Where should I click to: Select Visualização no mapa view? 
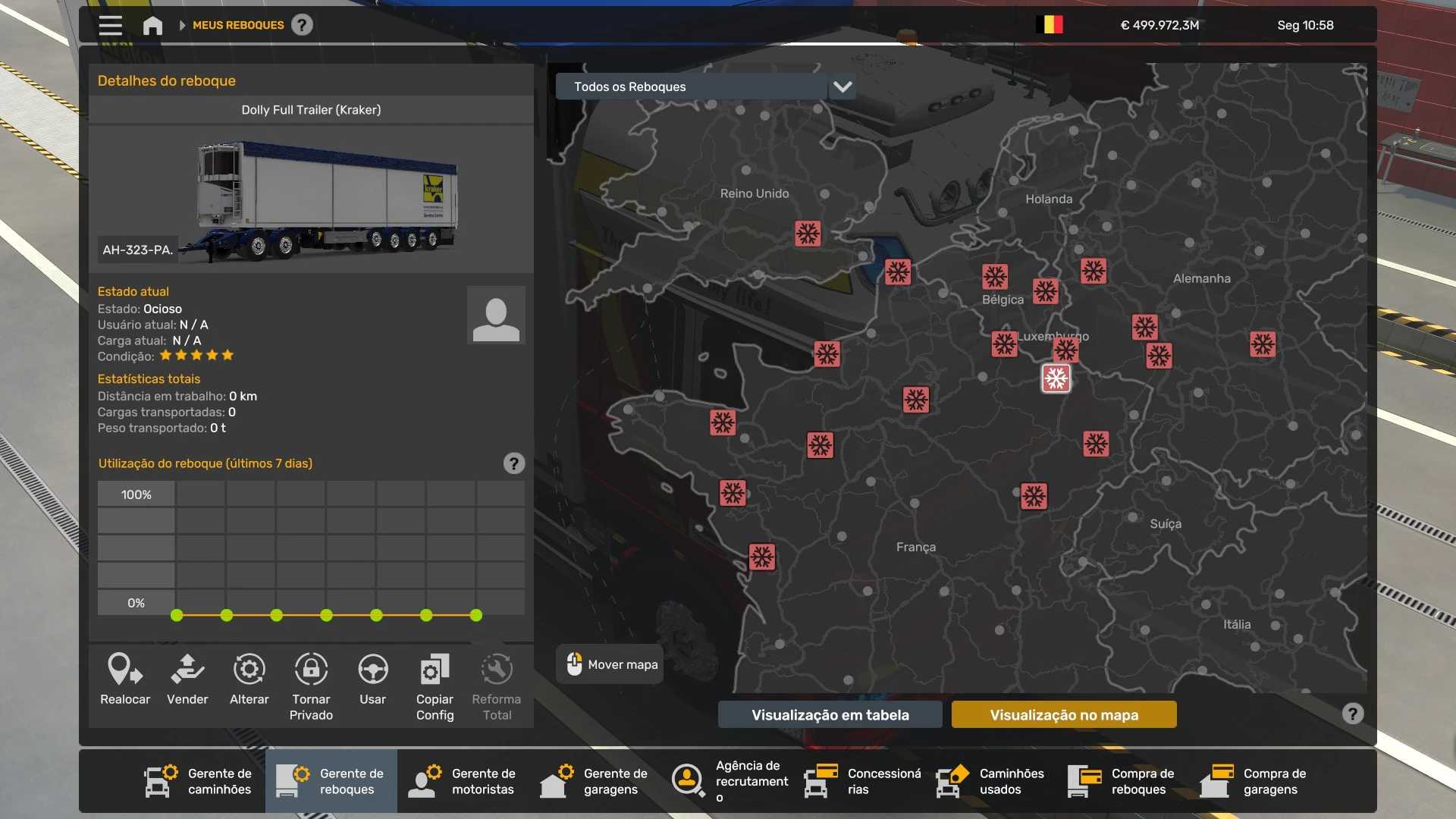tap(1064, 714)
